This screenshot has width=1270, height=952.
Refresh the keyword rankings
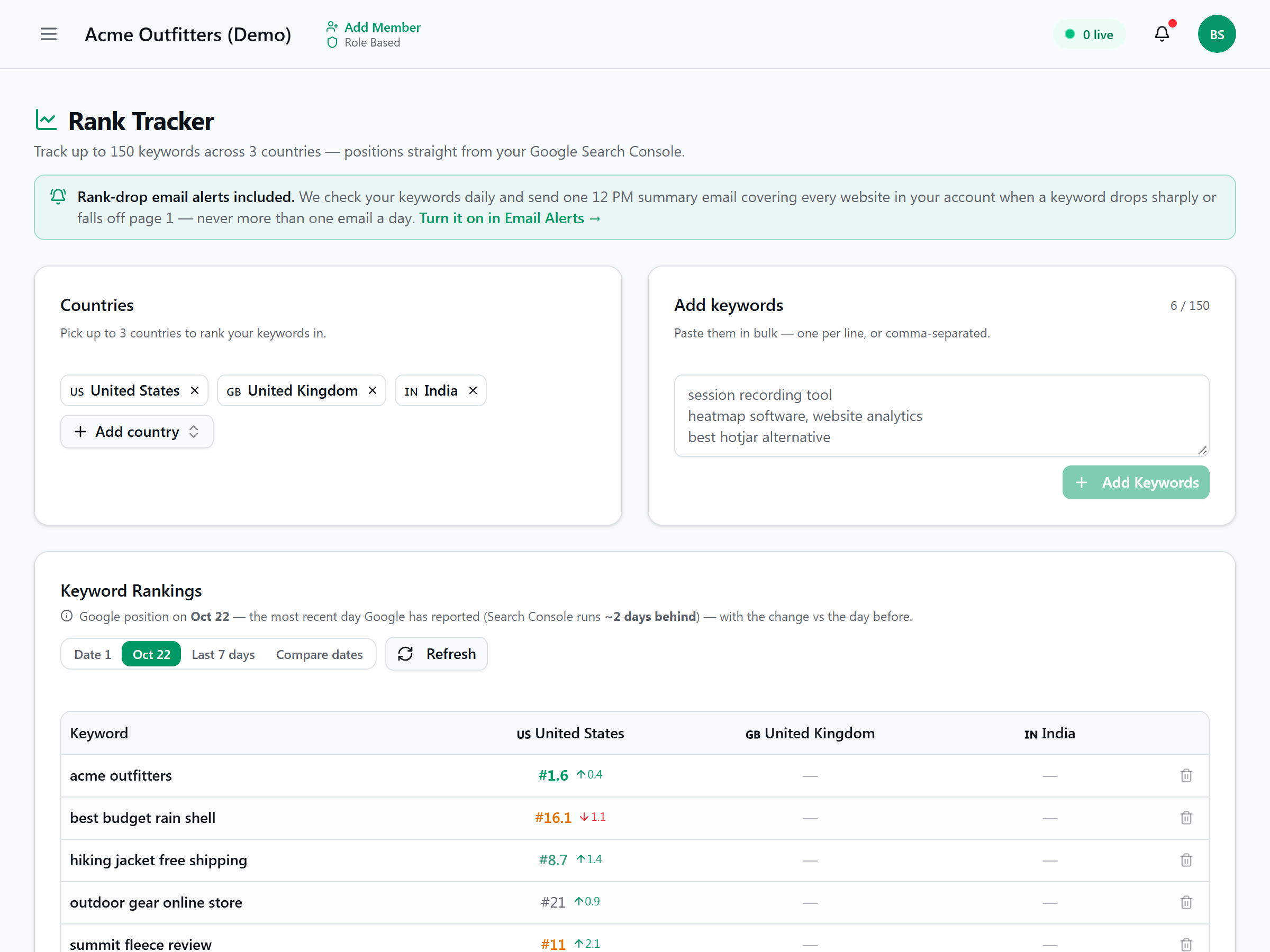click(437, 654)
